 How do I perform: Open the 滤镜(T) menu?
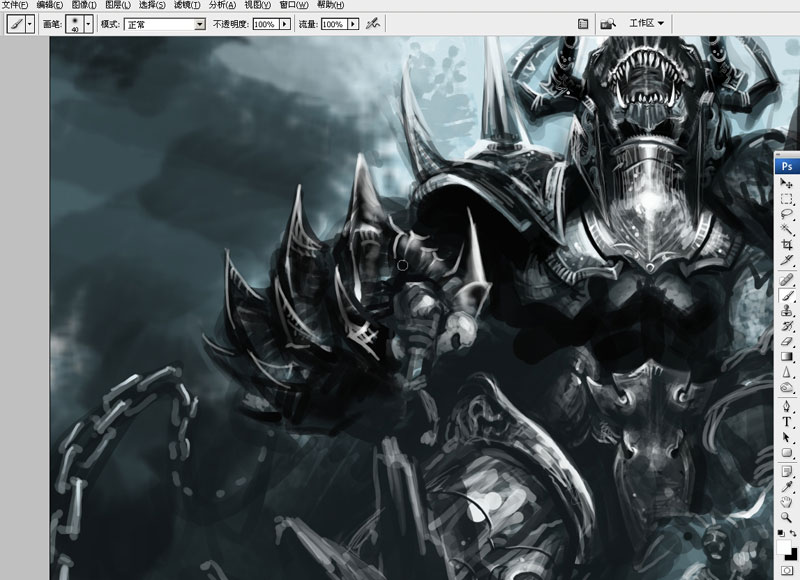pos(187,5)
